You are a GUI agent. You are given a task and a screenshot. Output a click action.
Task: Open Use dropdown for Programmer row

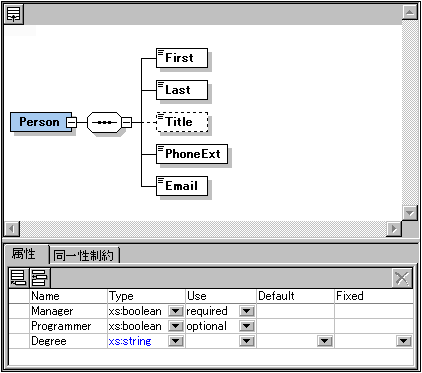pos(247,326)
